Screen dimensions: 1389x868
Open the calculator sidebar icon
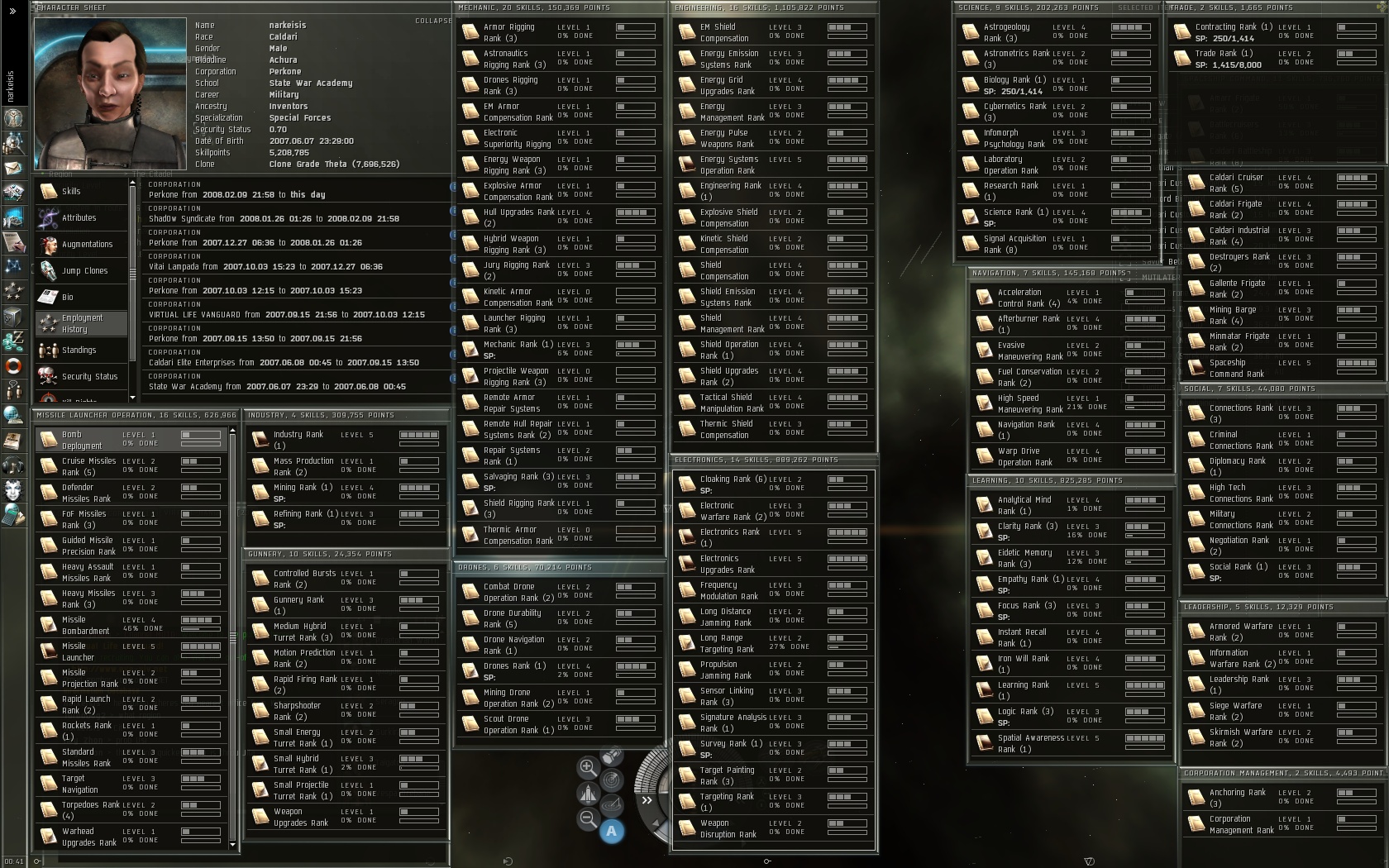click(13, 514)
